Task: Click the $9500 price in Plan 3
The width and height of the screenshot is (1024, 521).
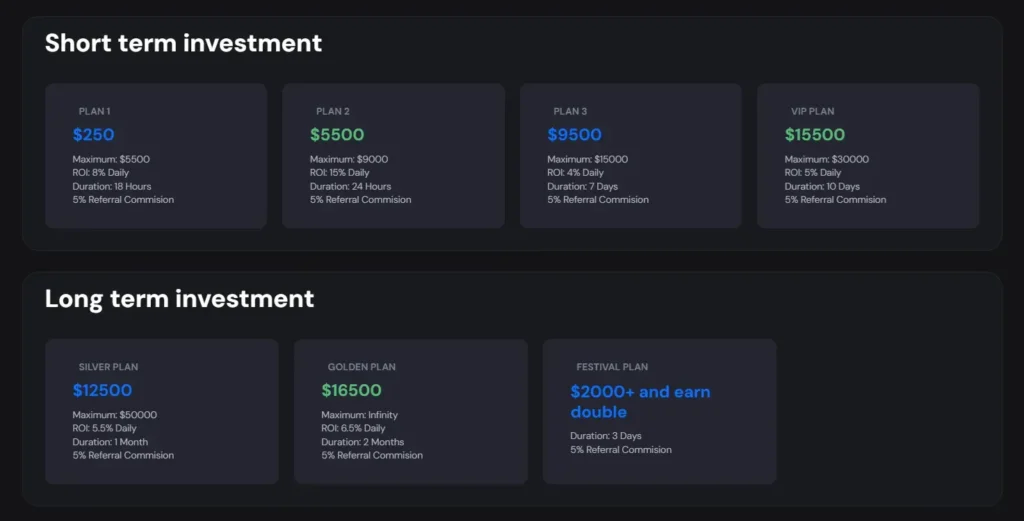Action: tap(574, 134)
